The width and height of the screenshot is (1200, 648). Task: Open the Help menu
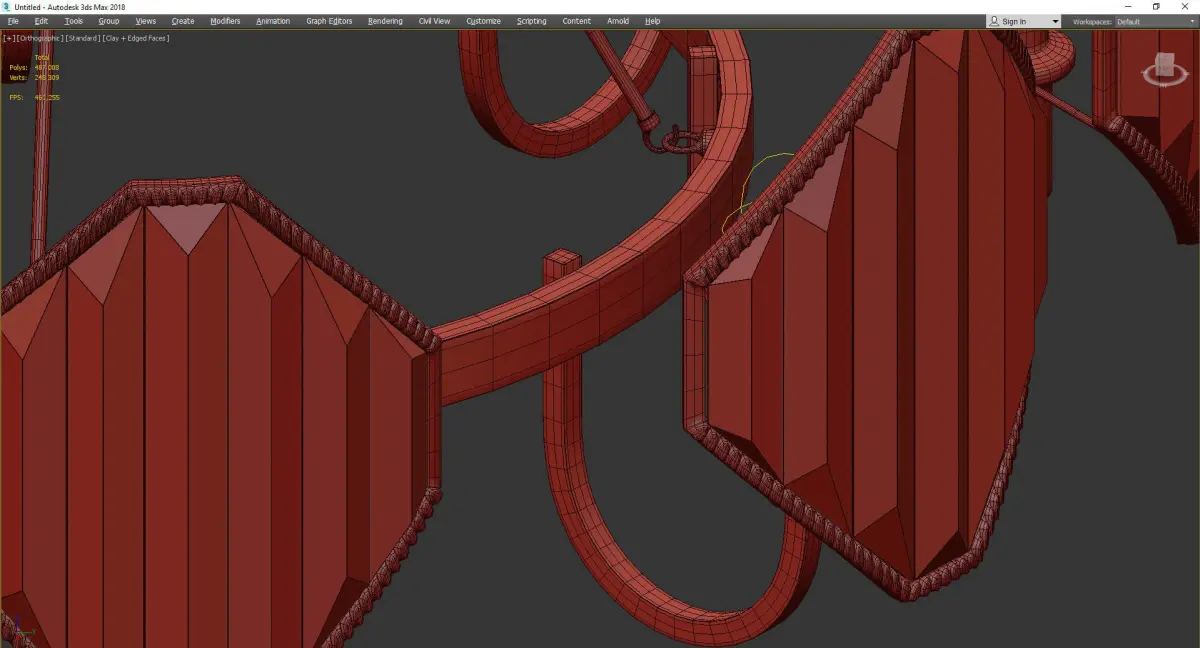point(653,21)
